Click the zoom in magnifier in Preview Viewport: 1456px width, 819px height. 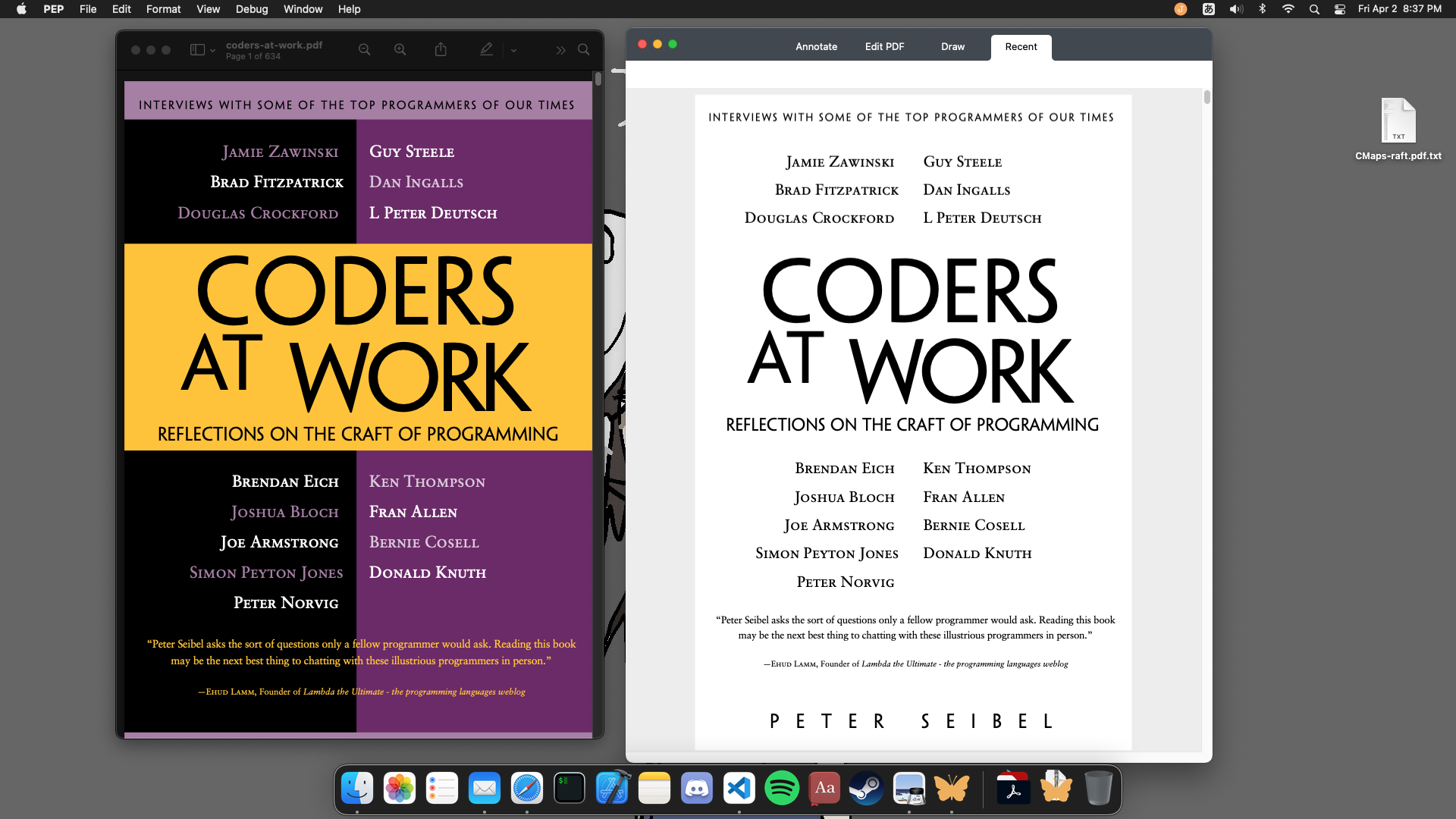click(400, 50)
